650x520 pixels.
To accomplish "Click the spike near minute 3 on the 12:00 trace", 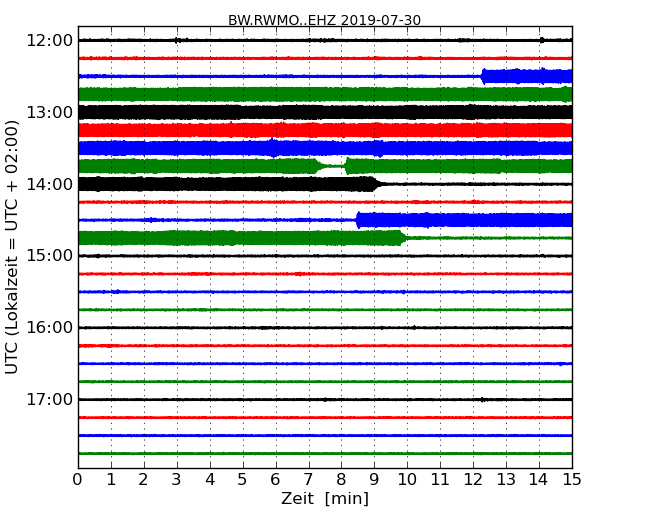I will (177, 40).
